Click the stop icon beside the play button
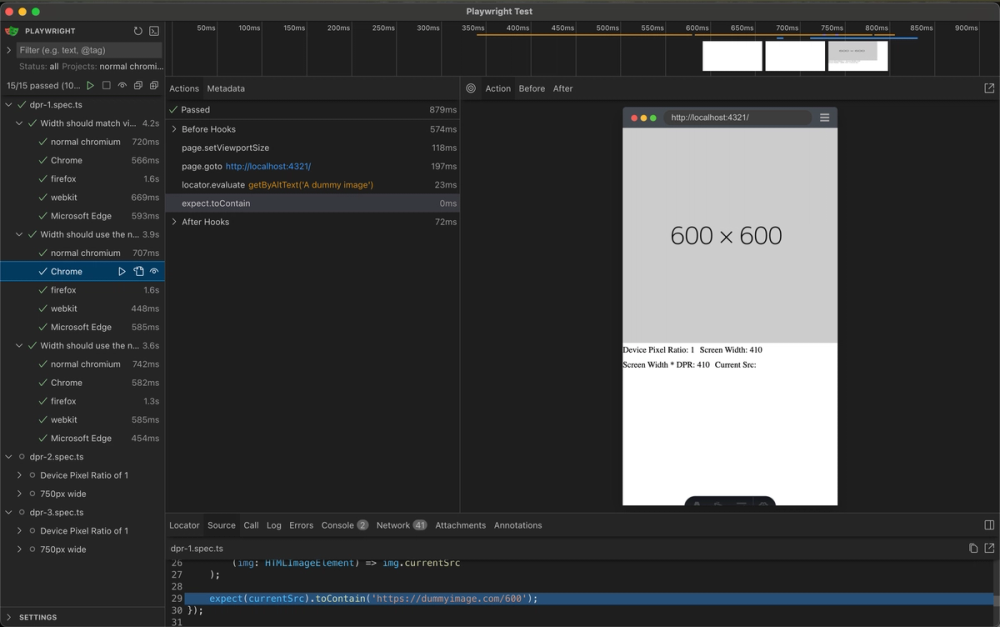Image resolution: width=1000 pixels, height=627 pixels. point(105,85)
